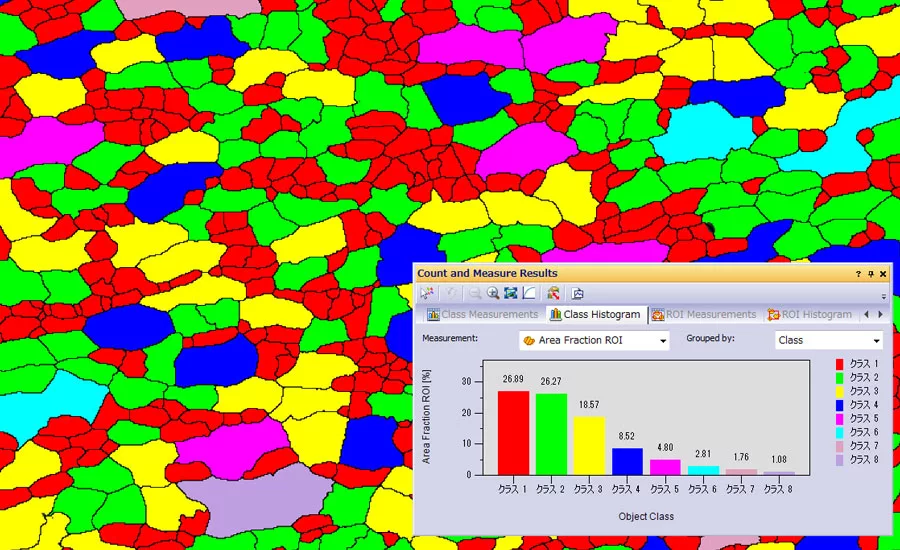Open the ROI Measurements tab

click(x=704, y=314)
